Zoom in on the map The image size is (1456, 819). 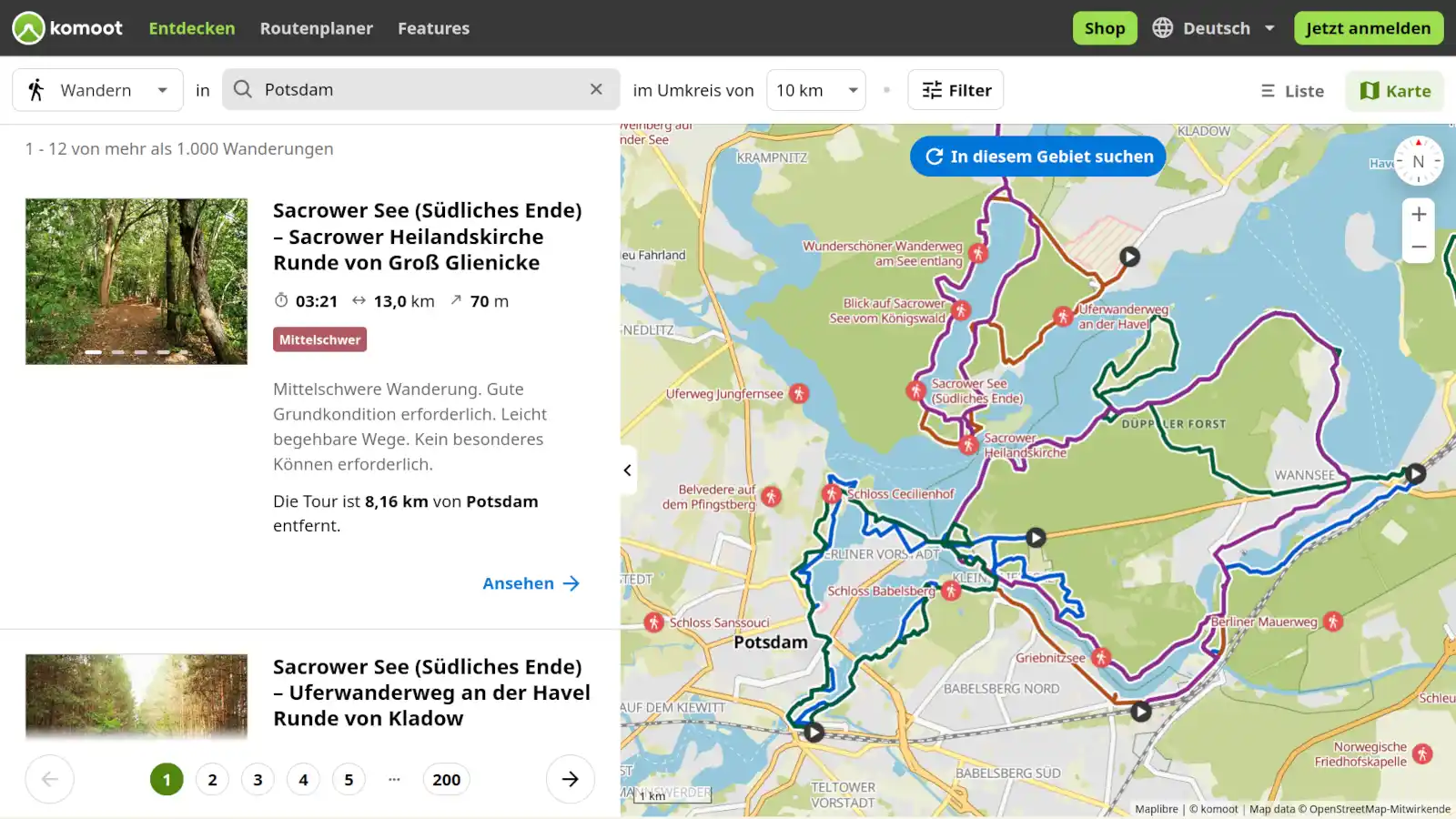(x=1419, y=215)
